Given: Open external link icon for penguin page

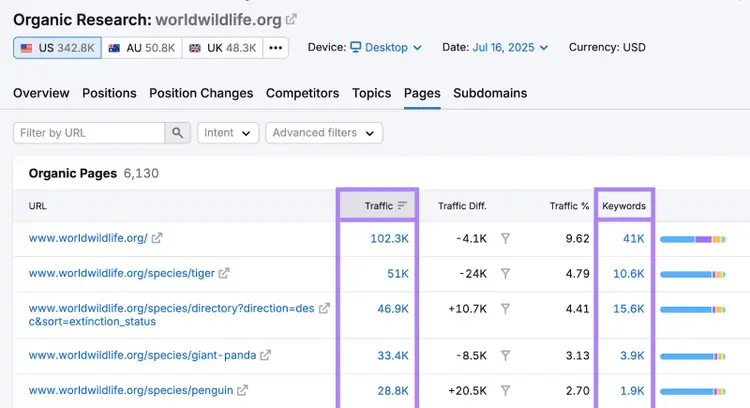Looking at the screenshot, I should (x=243, y=390).
